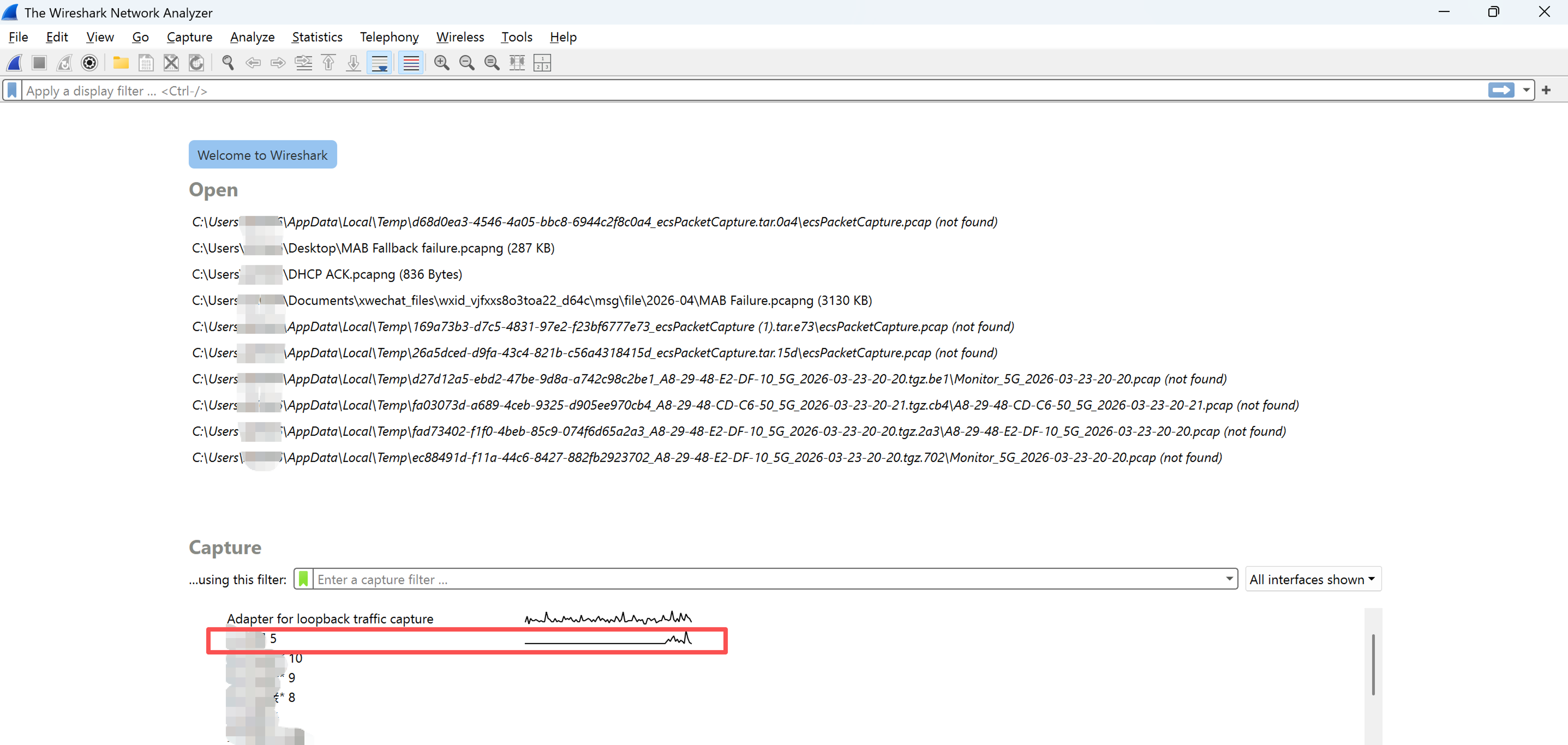Screen dimensions: 1568x745
Task: Click the Resize columns to content icon
Action: click(x=518, y=63)
